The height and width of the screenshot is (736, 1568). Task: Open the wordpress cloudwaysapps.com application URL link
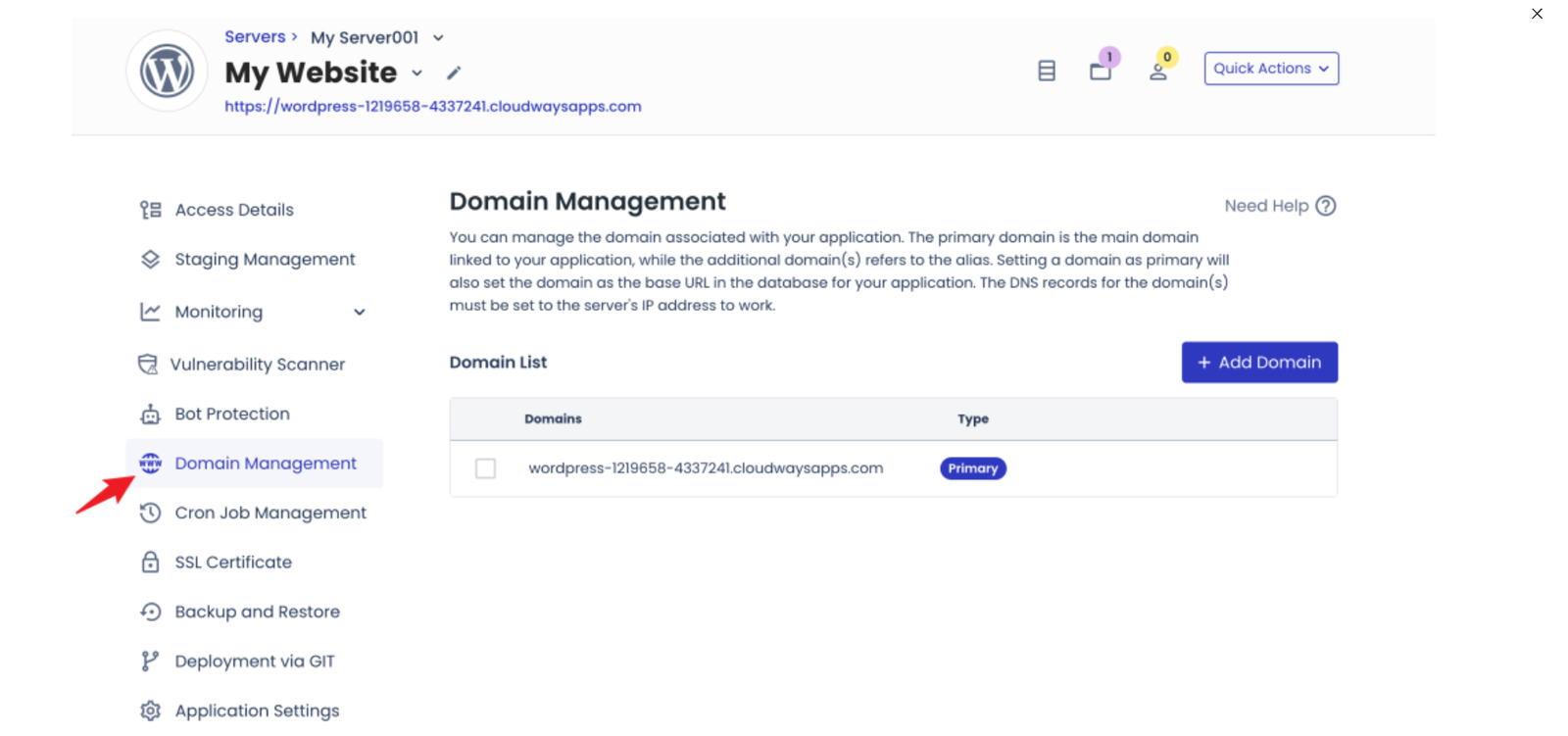click(x=432, y=107)
